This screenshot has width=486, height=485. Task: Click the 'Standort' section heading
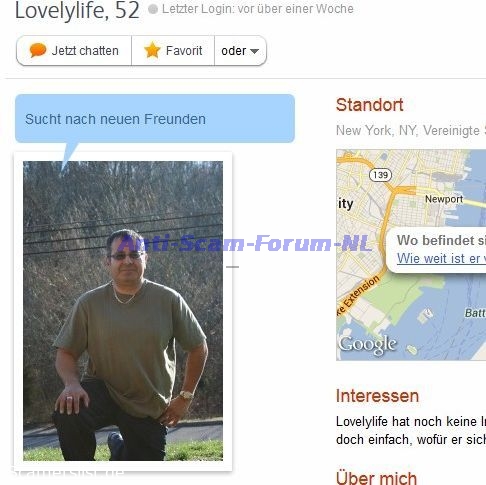(370, 105)
